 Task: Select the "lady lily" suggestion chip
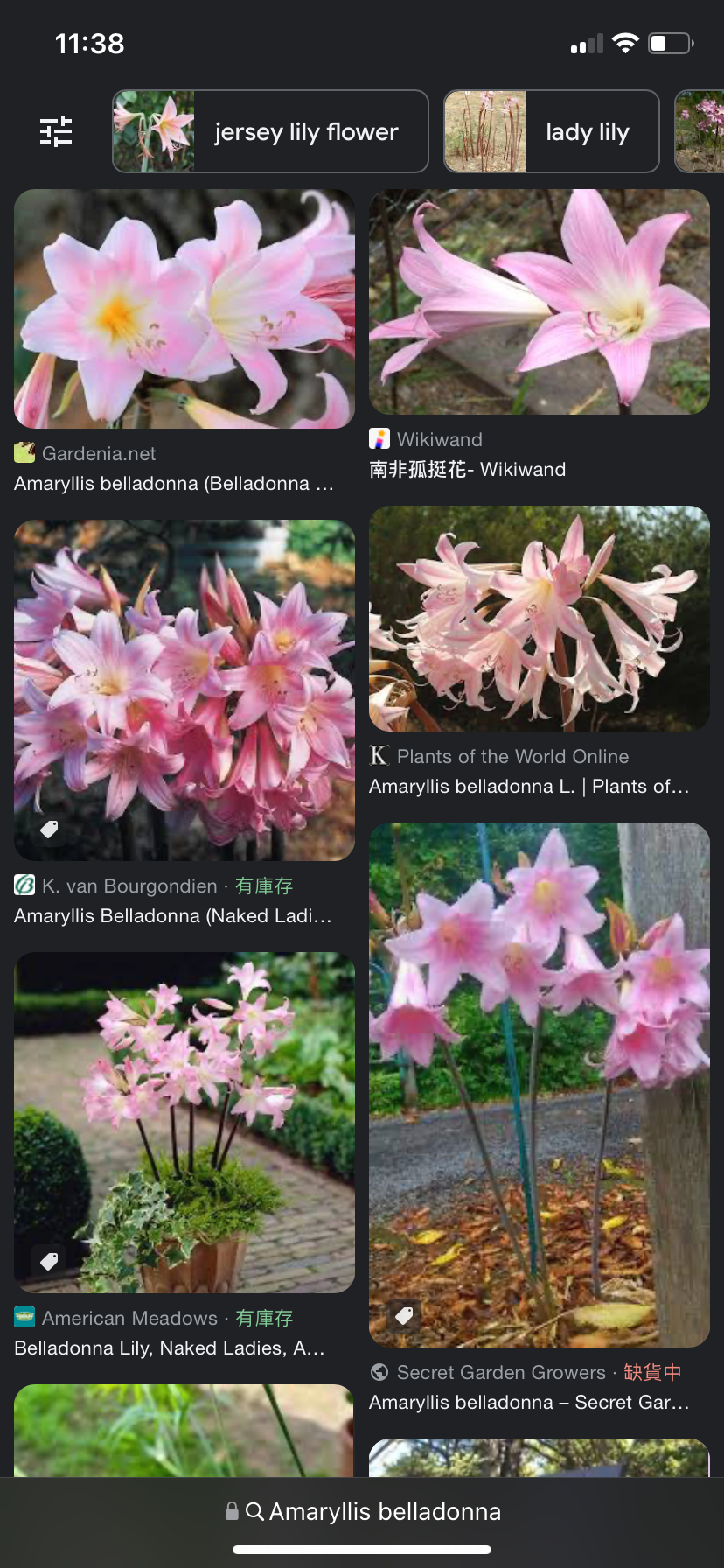point(552,131)
